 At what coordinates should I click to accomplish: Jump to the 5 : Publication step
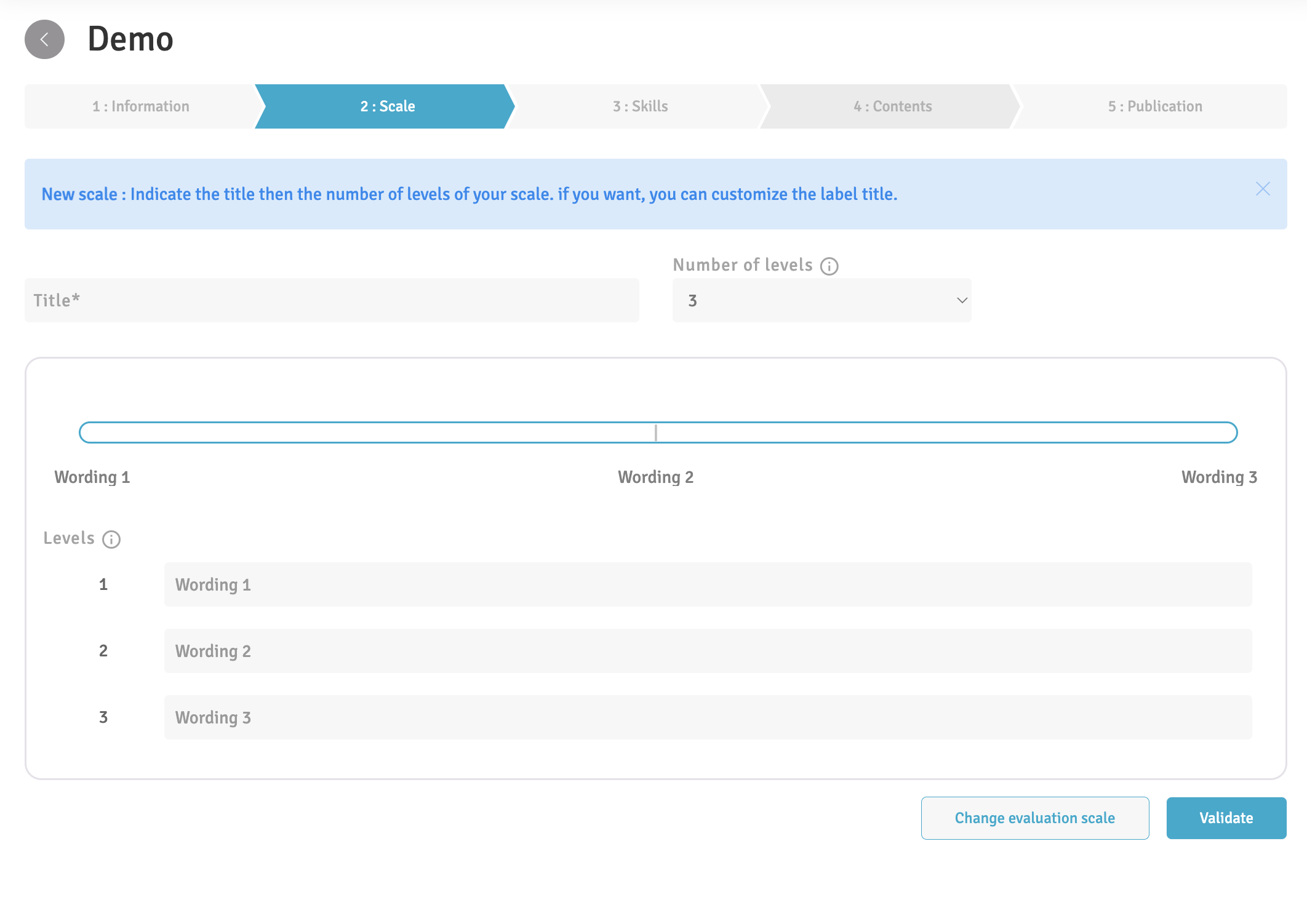coord(1154,106)
